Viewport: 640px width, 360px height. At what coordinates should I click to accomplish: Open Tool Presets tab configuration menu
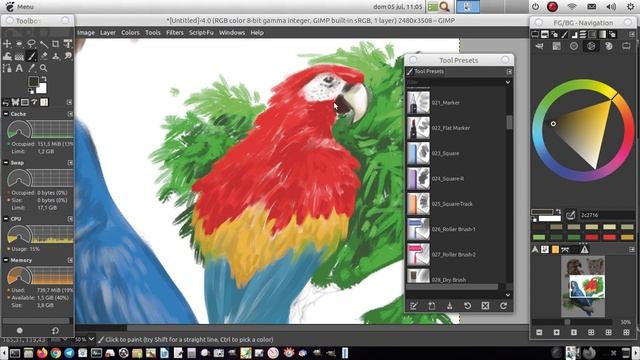[x=509, y=71]
